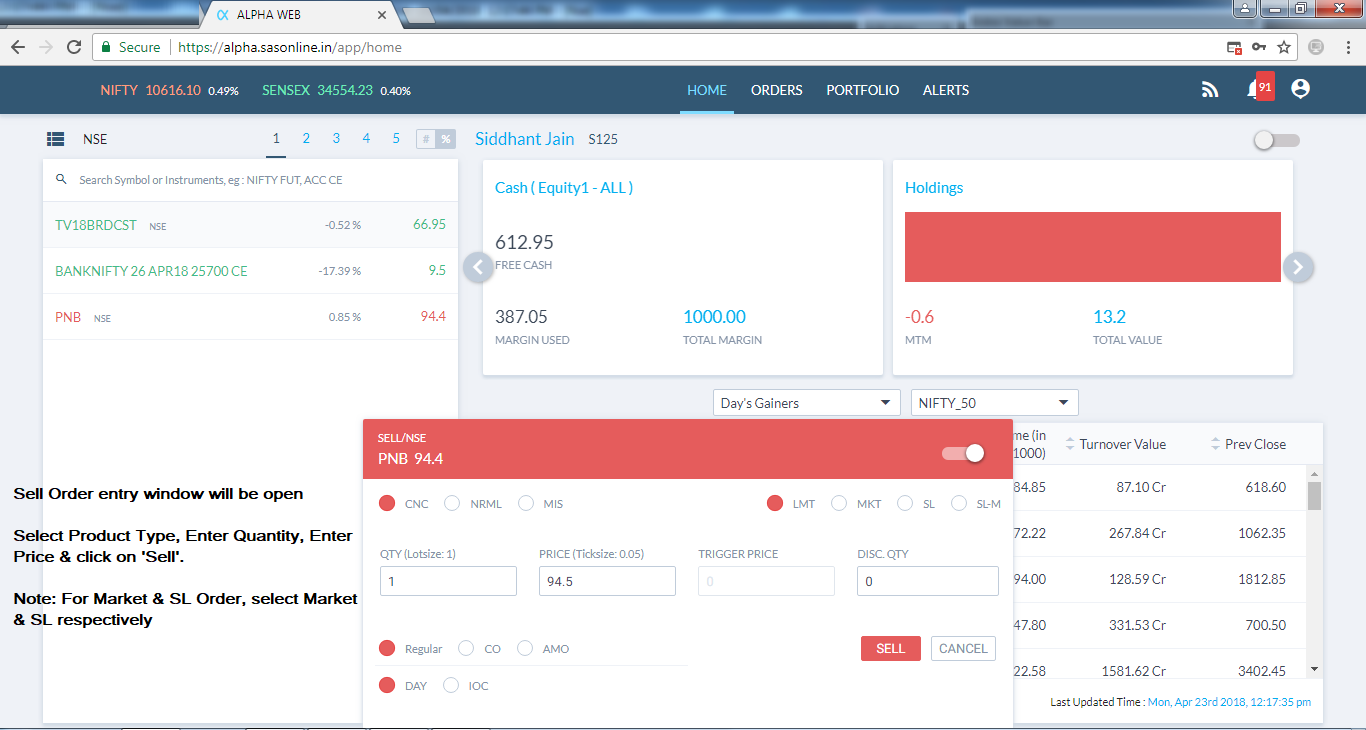Switch to watchlist 4
Screen dimensions: 1366x730
[x=366, y=139]
